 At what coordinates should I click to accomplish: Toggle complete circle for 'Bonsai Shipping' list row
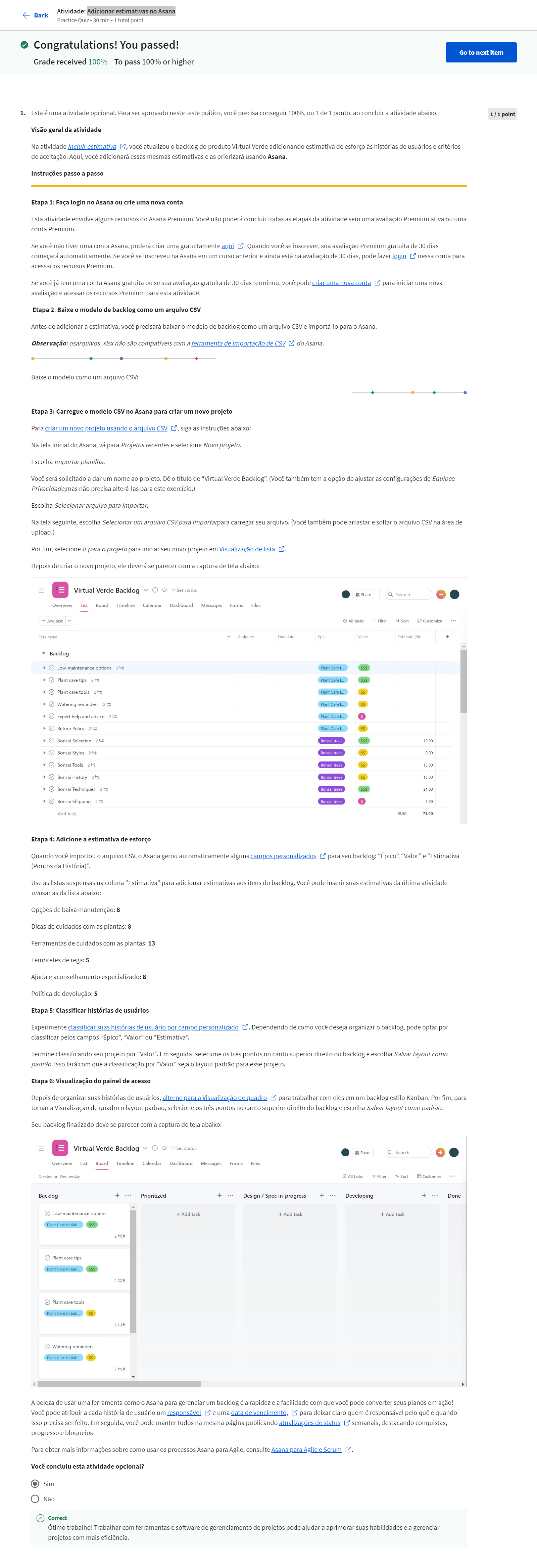coord(52,801)
